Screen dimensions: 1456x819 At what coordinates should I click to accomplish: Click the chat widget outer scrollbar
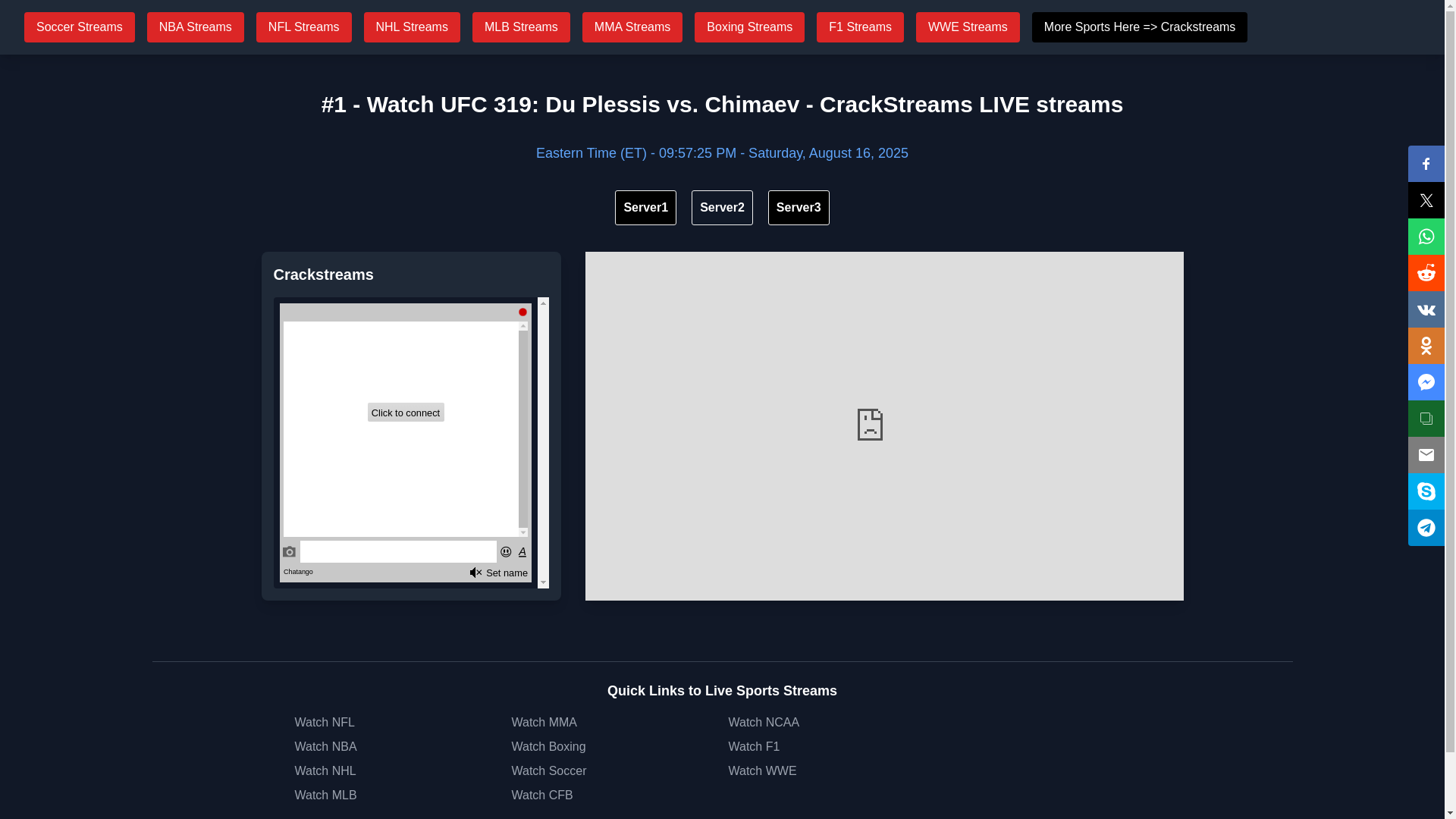point(543,443)
